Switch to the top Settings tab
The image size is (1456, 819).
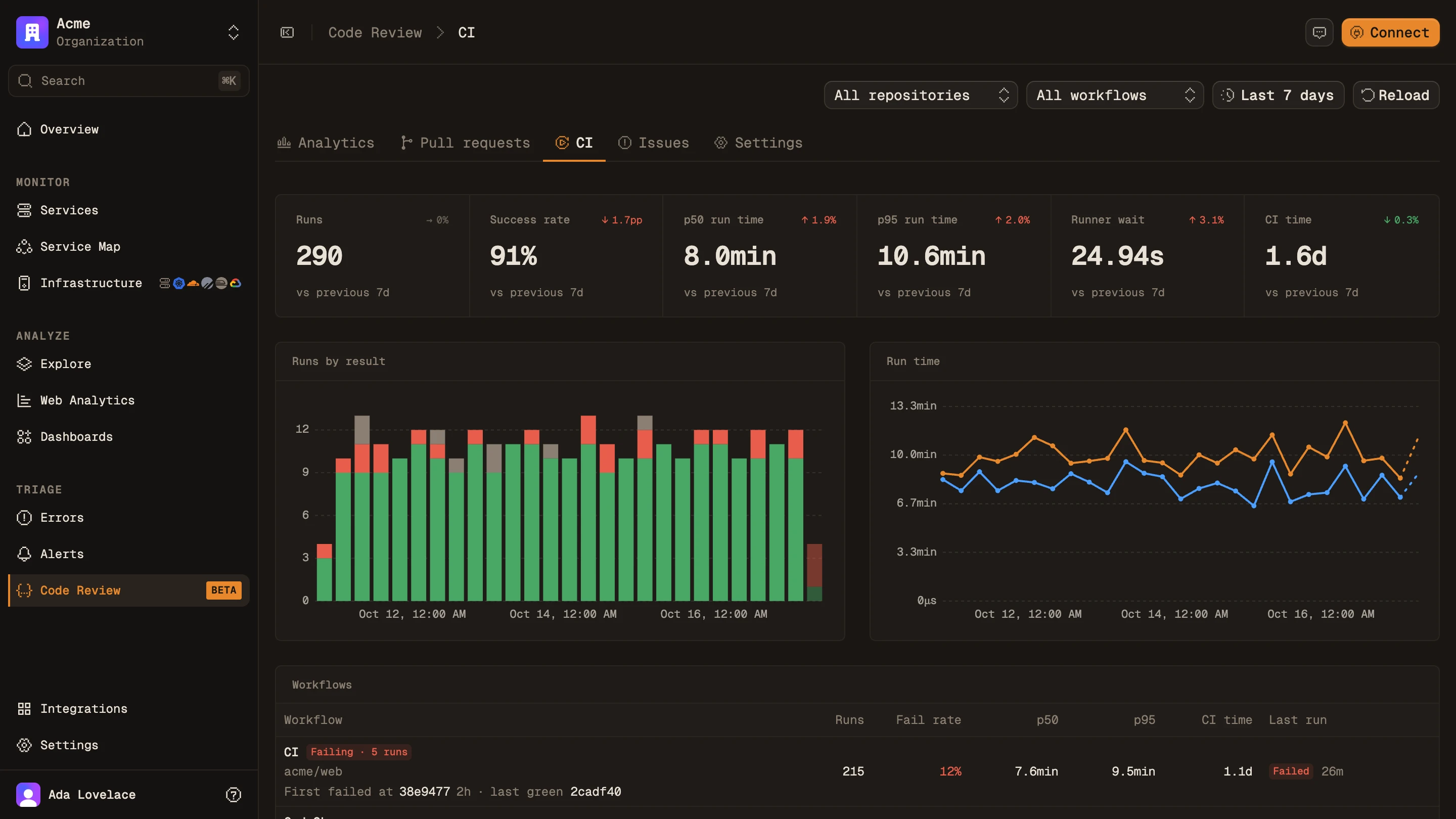[758, 143]
